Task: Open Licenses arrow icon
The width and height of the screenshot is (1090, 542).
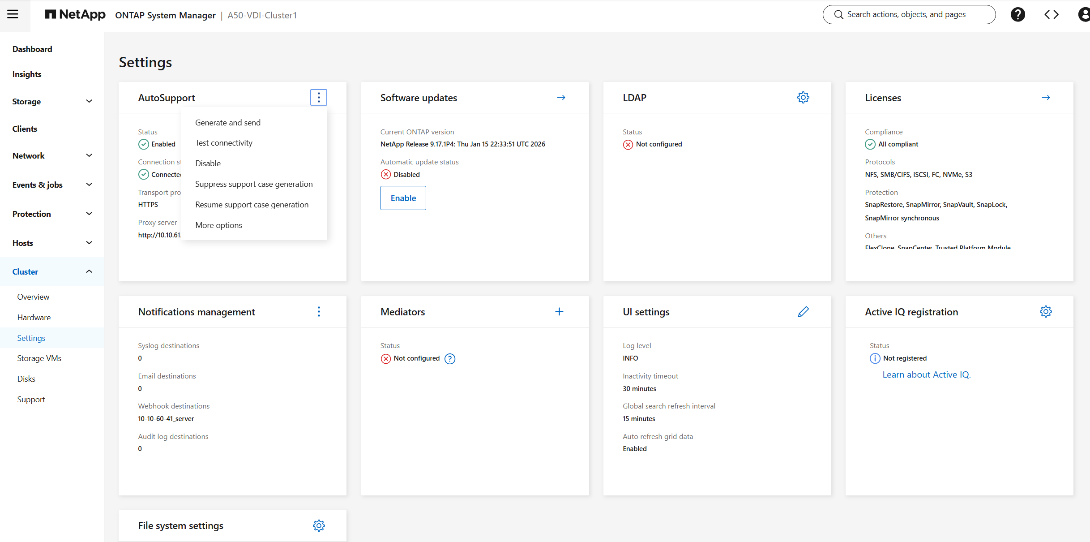Action: (1046, 98)
